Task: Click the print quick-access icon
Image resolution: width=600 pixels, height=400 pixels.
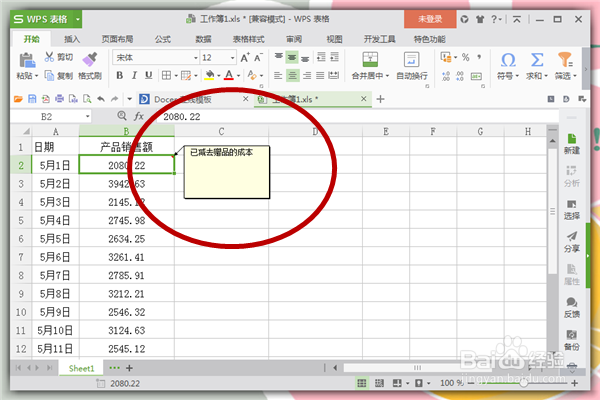Action: coord(59,99)
